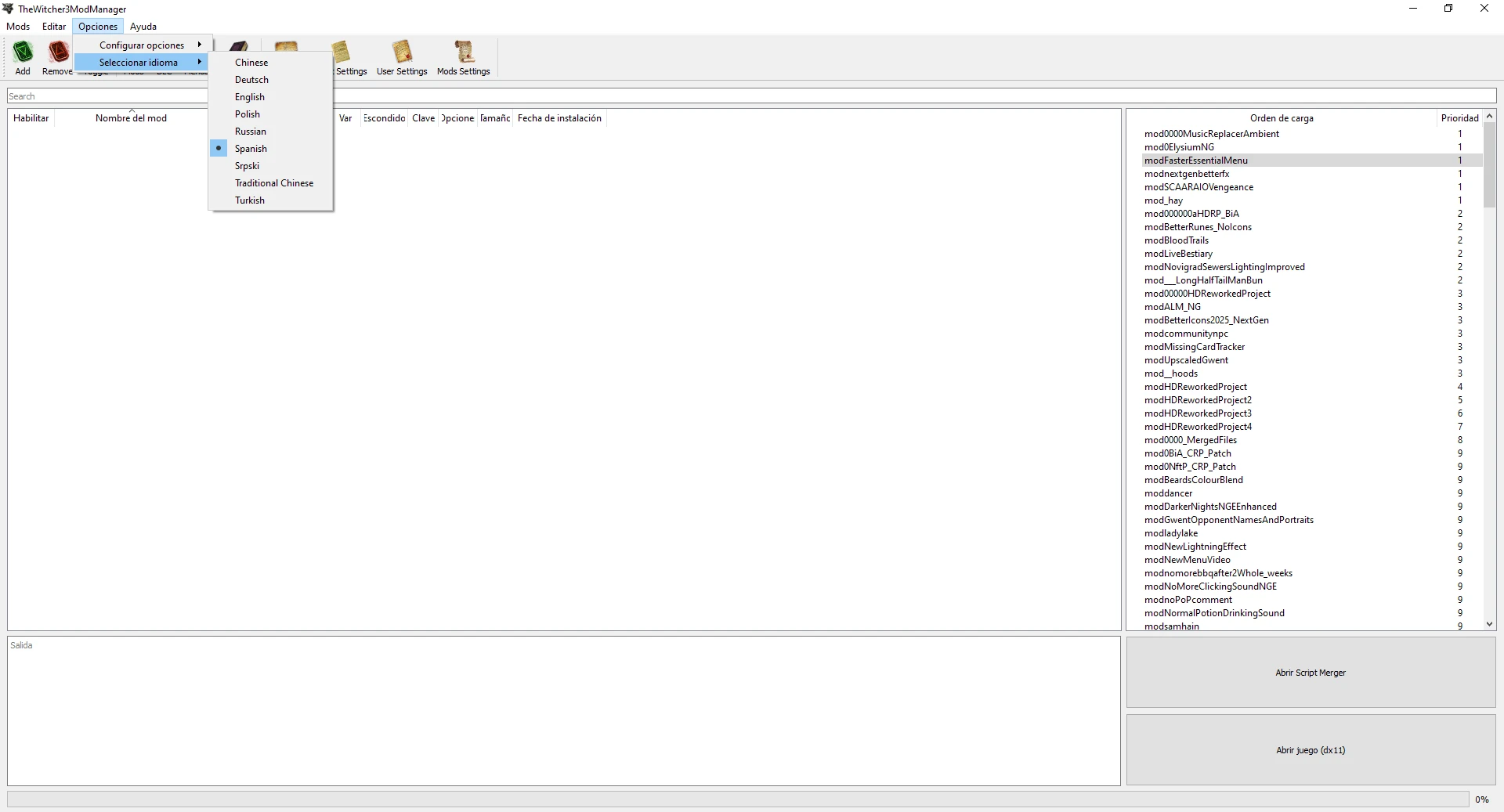The height and width of the screenshot is (812, 1504).
Task: Sort by Habilitar column header
Action: click(31, 118)
